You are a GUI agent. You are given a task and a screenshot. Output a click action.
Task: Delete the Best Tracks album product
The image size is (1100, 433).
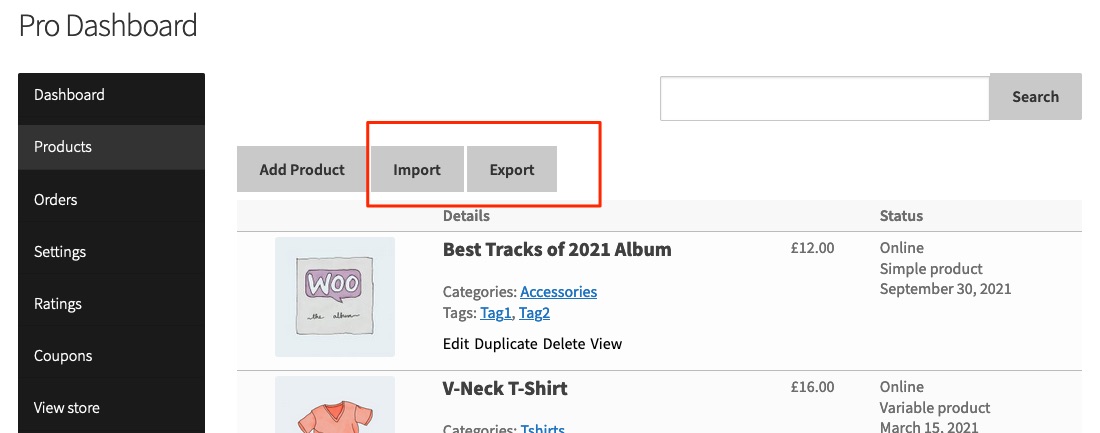[564, 344]
